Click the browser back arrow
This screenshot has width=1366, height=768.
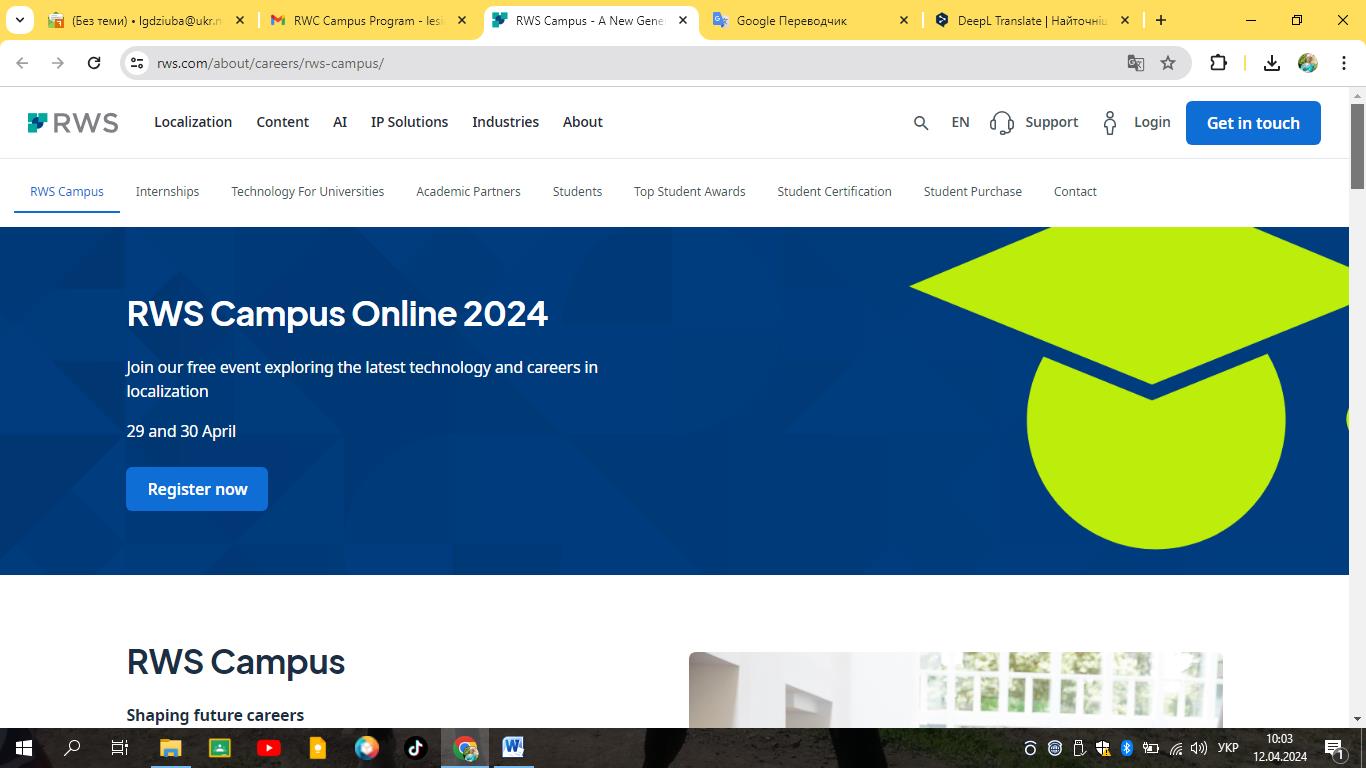coord(22,63)
